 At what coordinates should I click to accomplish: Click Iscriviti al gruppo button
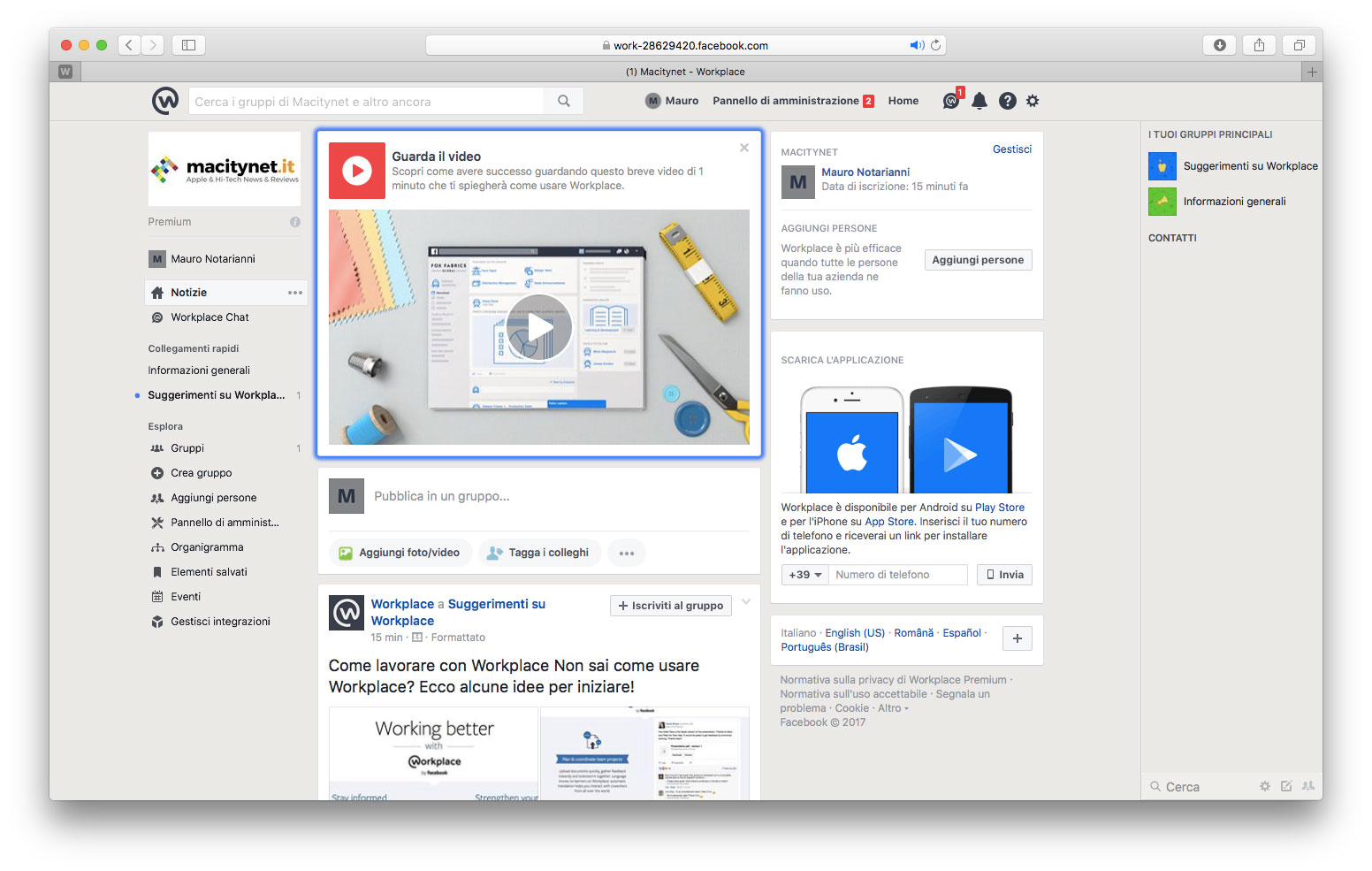[x=671, y=606]
